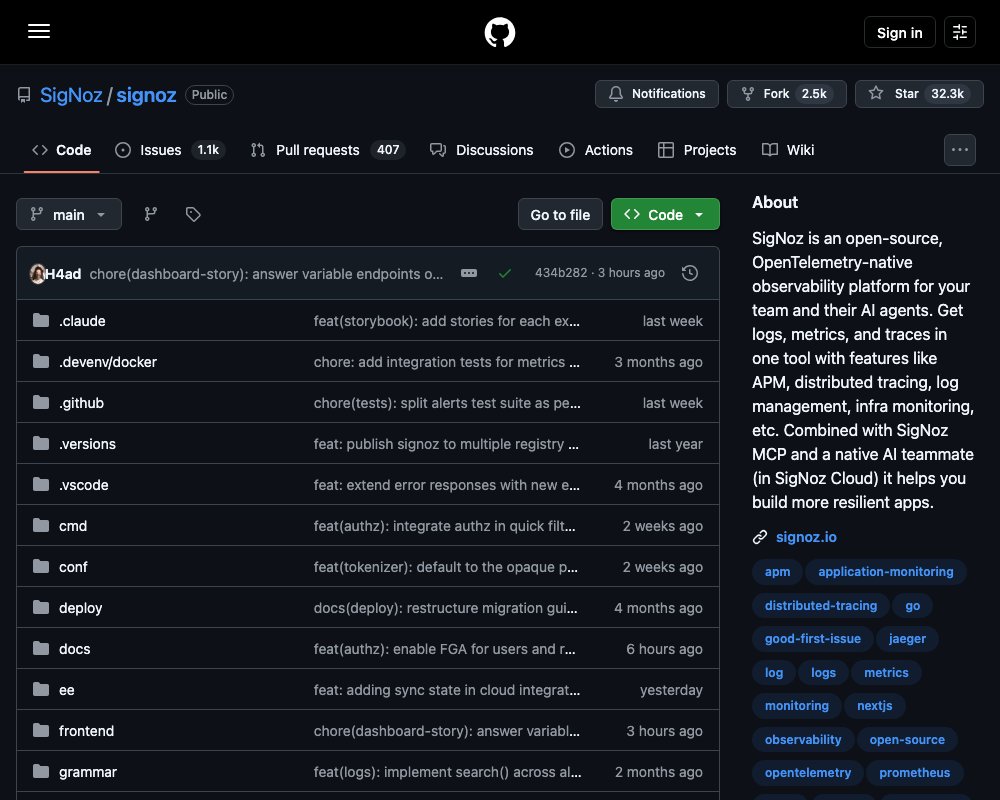Open the .github folder
The image size is (1000, 800).
[x=81, y=403]
